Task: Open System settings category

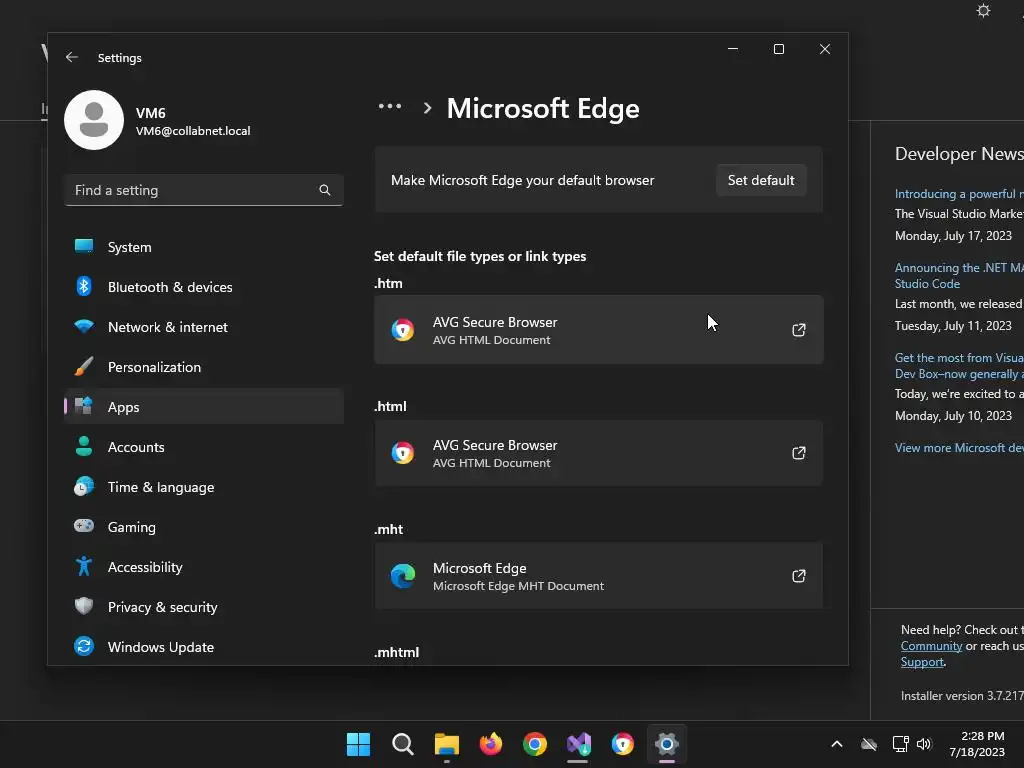Action: 204,247
